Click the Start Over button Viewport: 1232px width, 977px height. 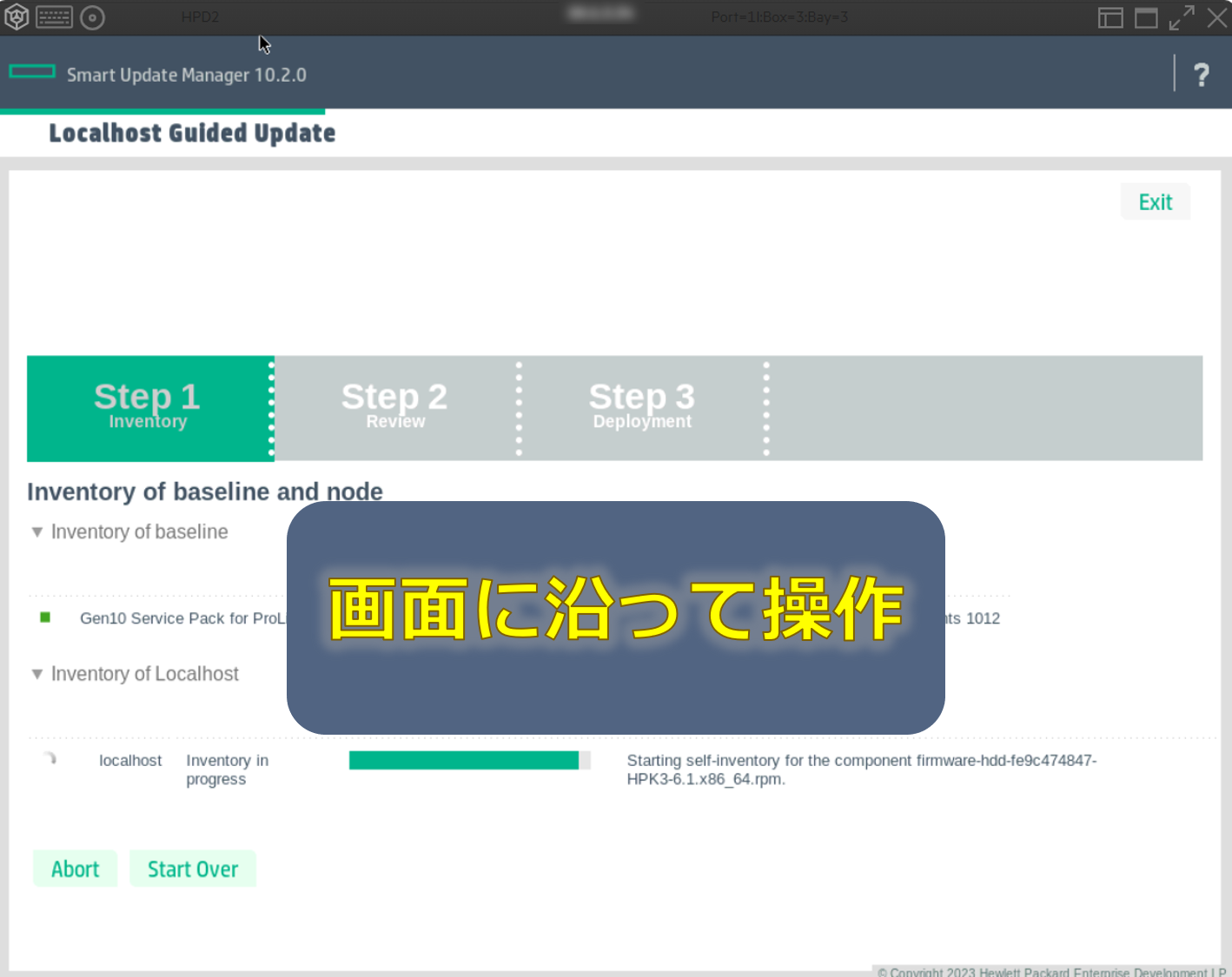click(x=193, y=868)
